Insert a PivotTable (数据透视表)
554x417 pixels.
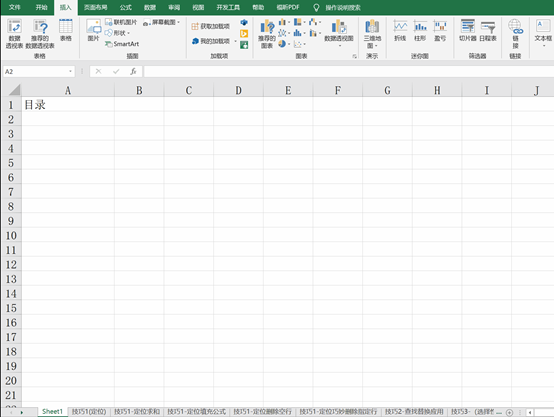[14, 34]
